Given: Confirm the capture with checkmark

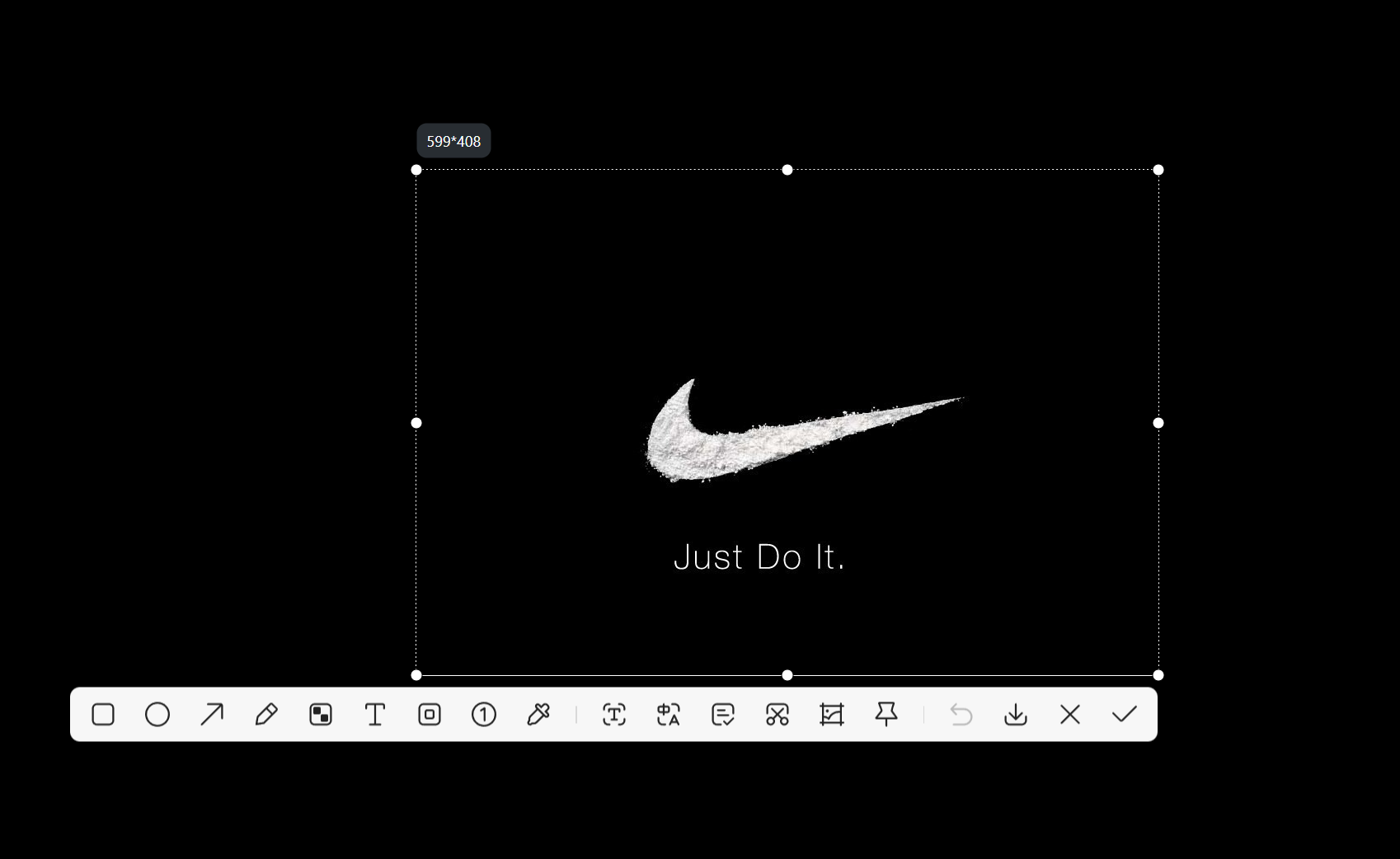Looking at the screenshot, I should (1125, 714).
